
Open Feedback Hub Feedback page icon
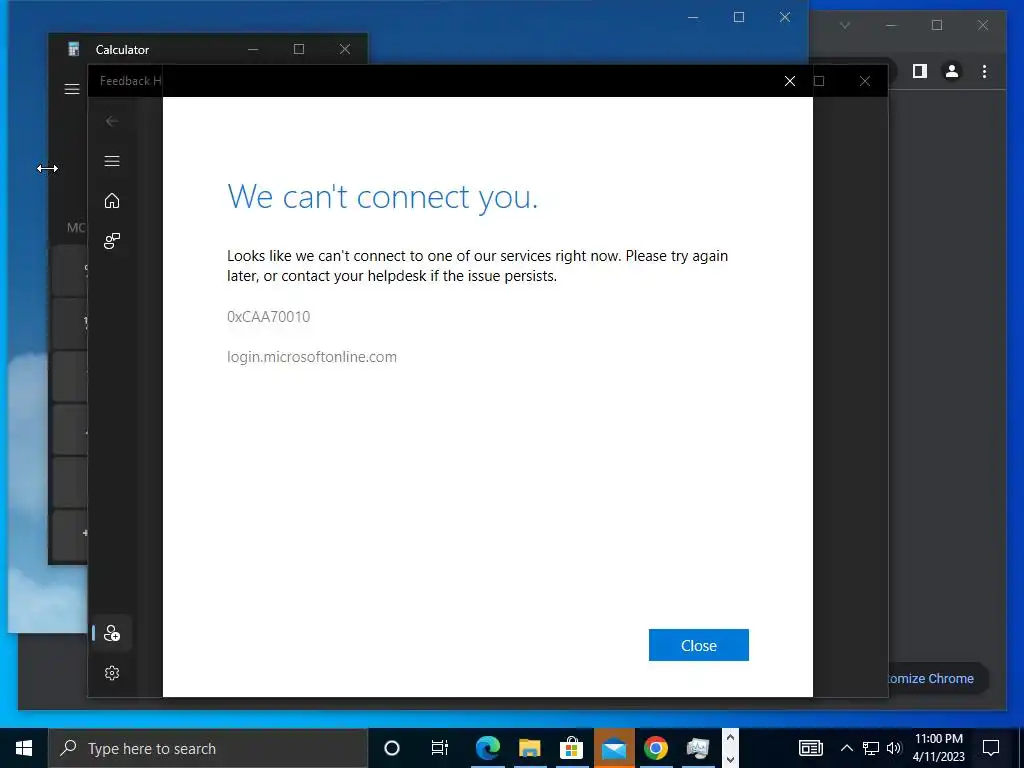click(x=112, y=241)
